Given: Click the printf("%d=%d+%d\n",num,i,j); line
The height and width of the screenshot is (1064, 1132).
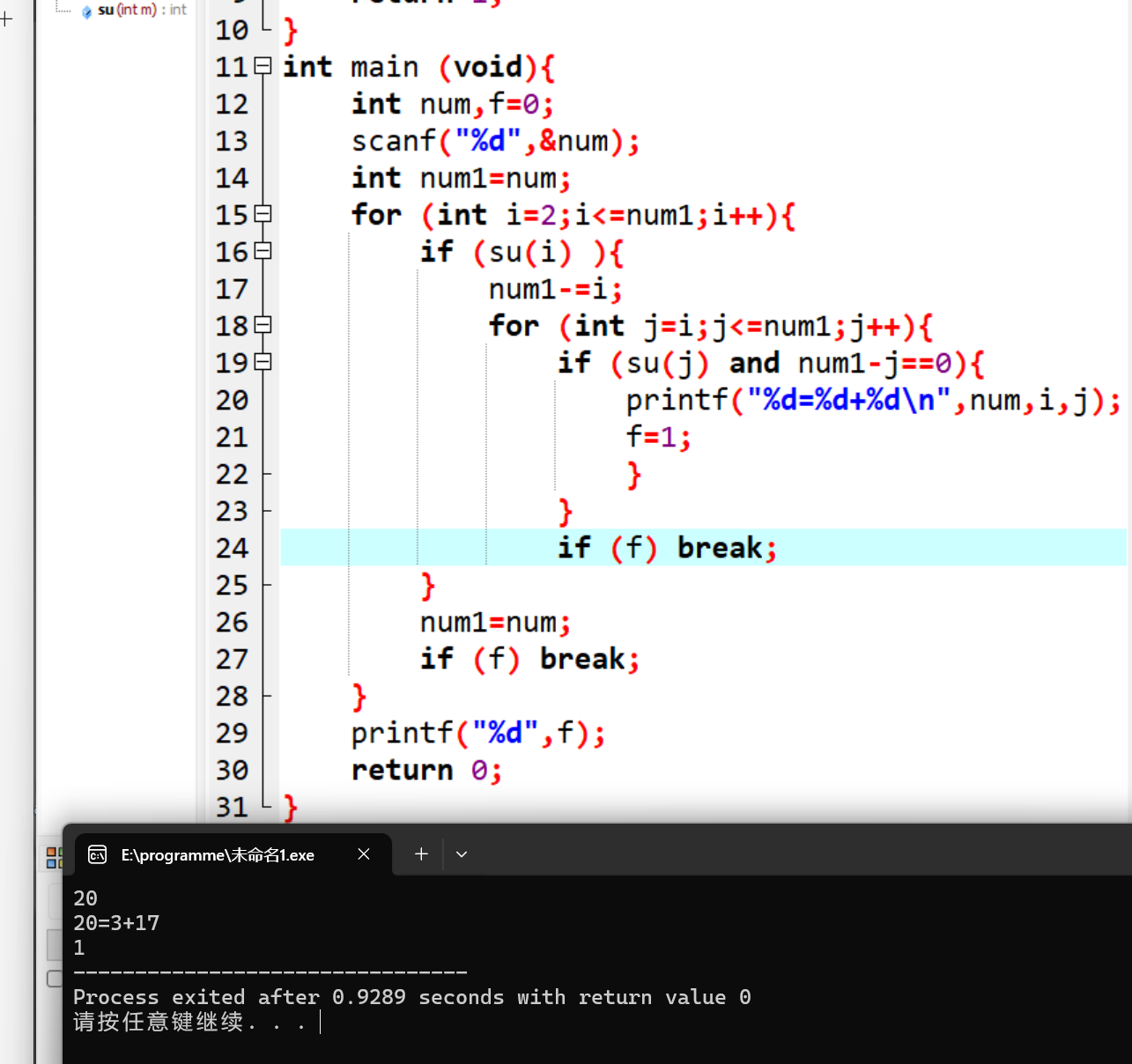Looking at the screenshot, I should point(873,400).
